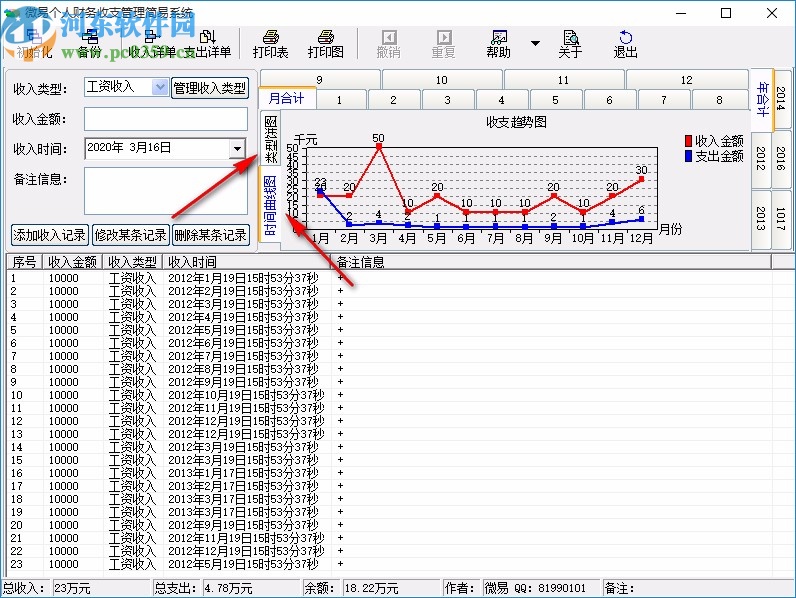Click the 撤销 undo icon
Viewport: 796px width, 598px height.
[x=388, y=44]
